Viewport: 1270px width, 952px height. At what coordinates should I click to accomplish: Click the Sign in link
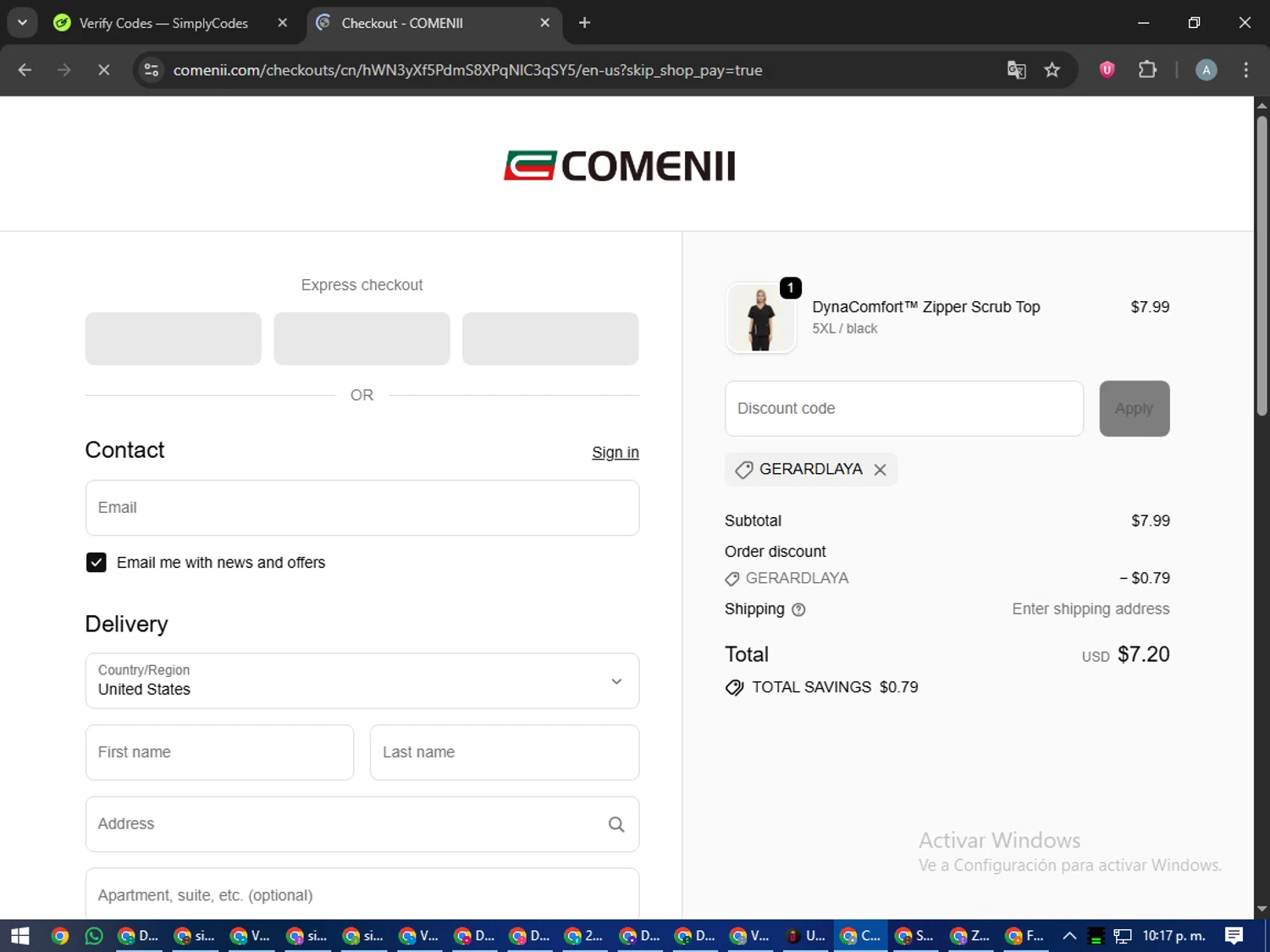[x=616, y=453]
